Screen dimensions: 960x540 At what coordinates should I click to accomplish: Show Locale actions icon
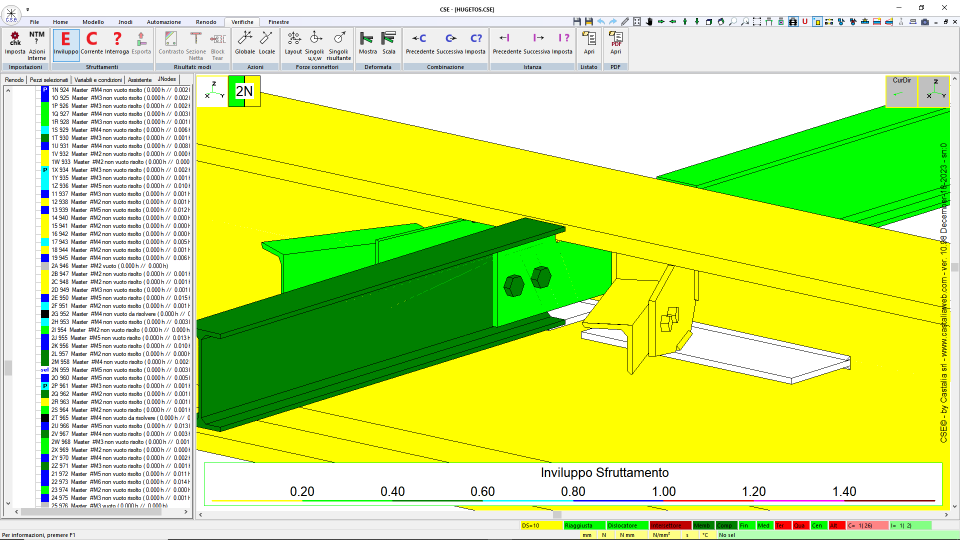tap(267, 43)
